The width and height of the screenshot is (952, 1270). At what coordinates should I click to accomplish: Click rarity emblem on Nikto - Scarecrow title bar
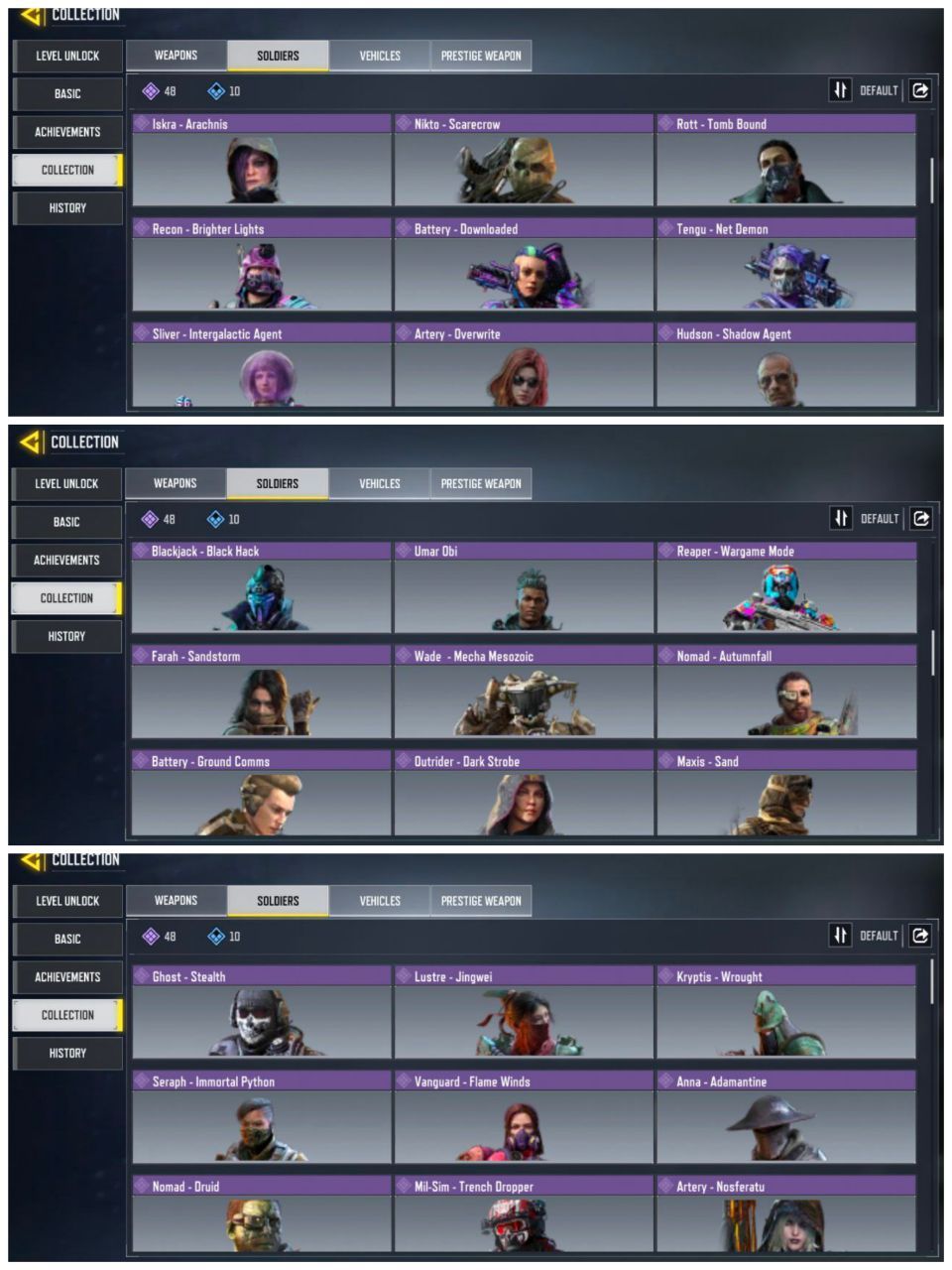(404, 124)
